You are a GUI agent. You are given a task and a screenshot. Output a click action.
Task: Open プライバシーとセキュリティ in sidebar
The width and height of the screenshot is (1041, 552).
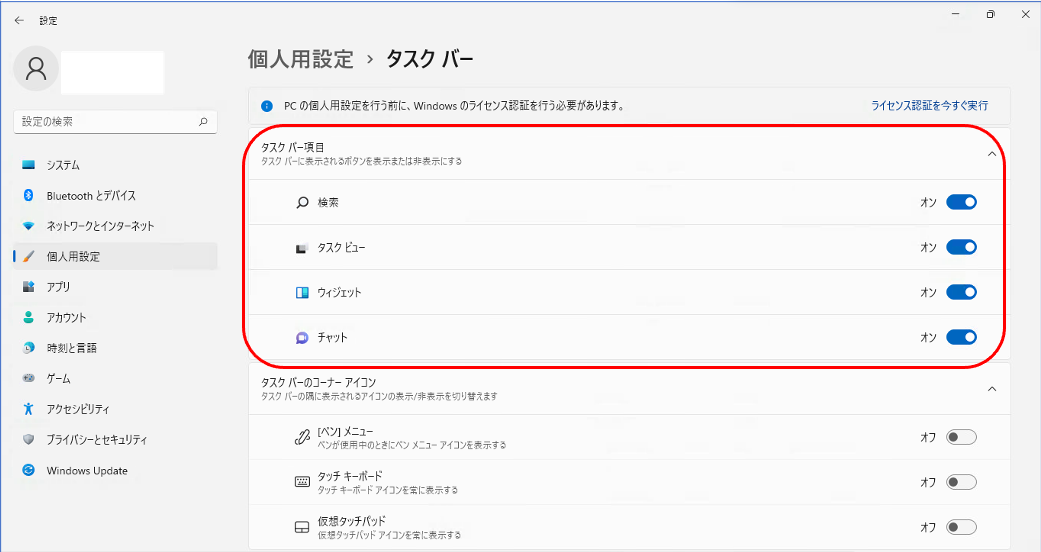[116, 439]
